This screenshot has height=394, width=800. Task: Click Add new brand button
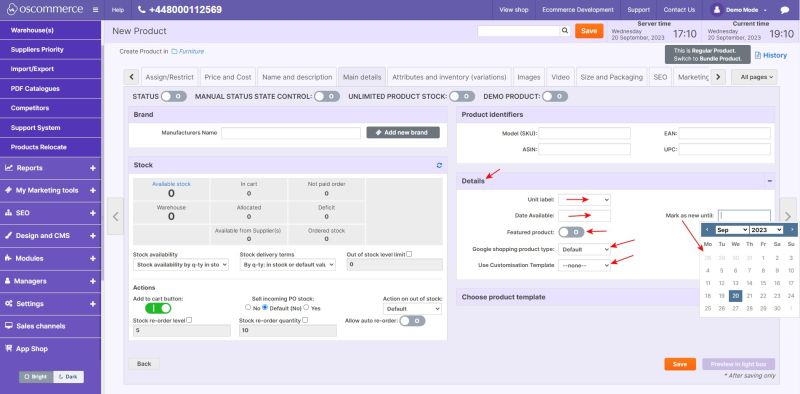coord(403,133)
